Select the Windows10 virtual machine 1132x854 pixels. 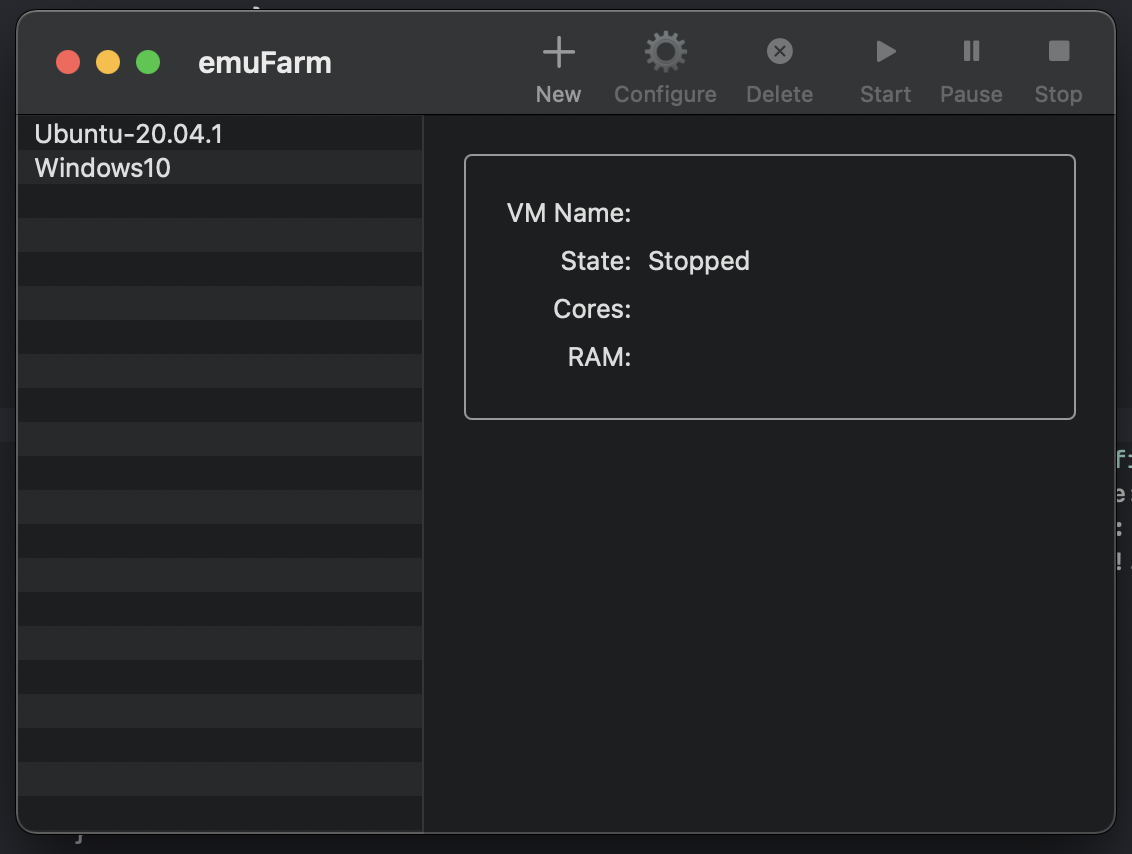pos(220,167)
